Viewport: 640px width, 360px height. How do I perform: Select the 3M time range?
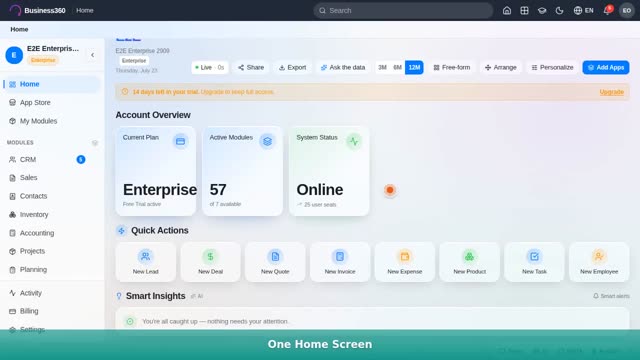point(382,67)
